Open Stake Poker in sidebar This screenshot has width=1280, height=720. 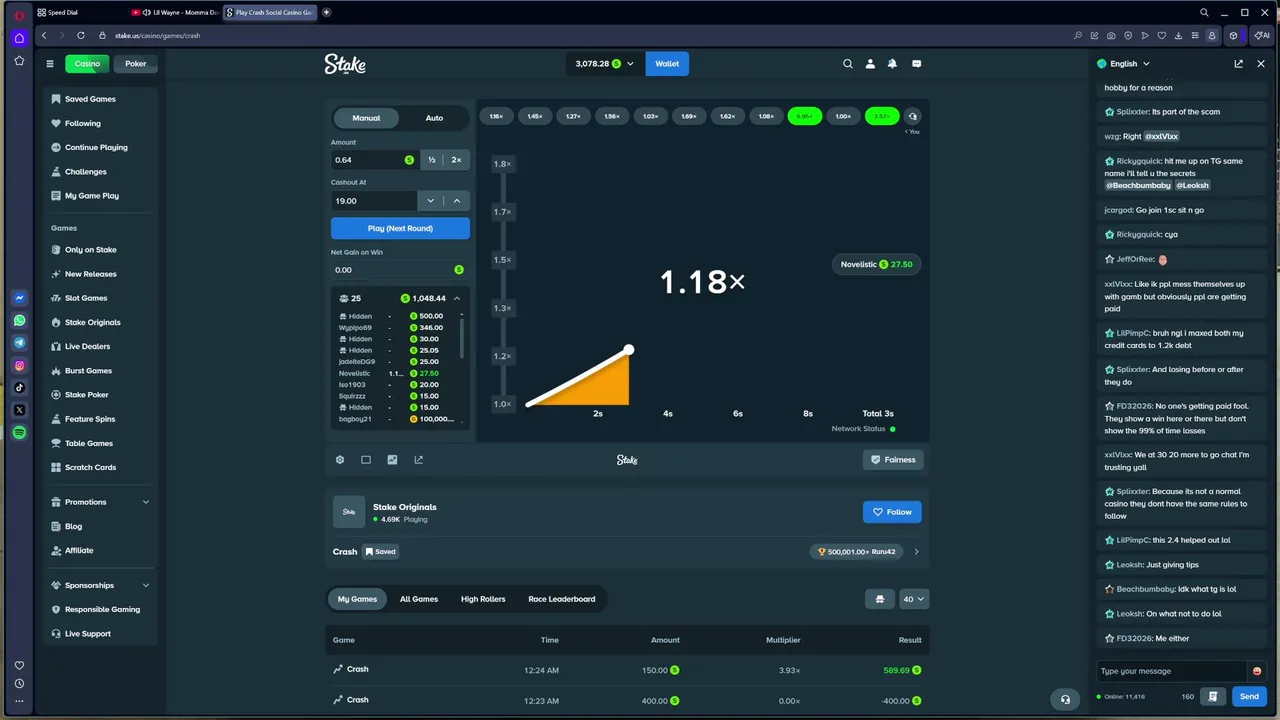(x=86, y=395)
